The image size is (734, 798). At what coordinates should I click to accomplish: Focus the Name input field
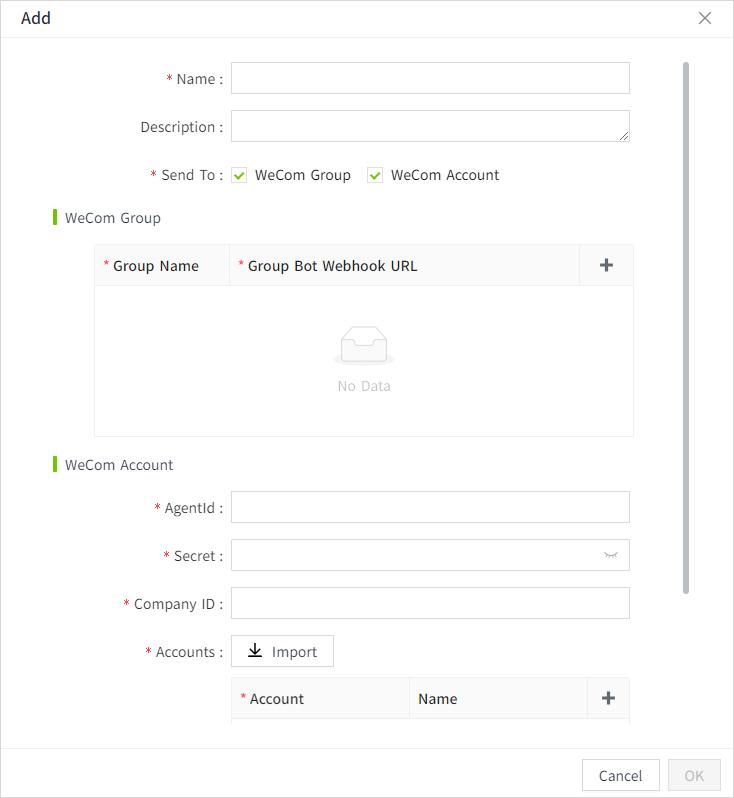click(x=430, y=78)
